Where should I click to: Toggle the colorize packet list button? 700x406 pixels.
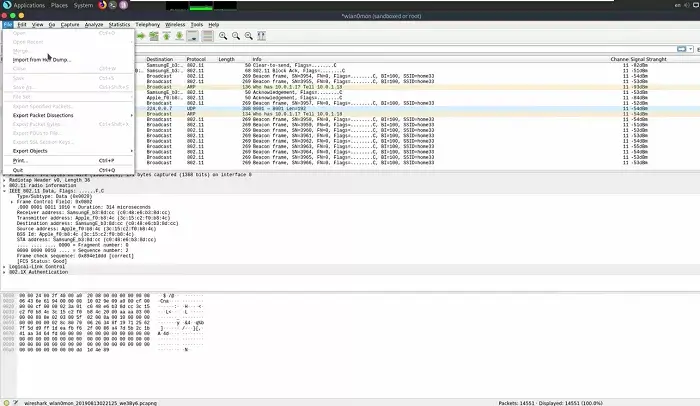click(206, 36)
